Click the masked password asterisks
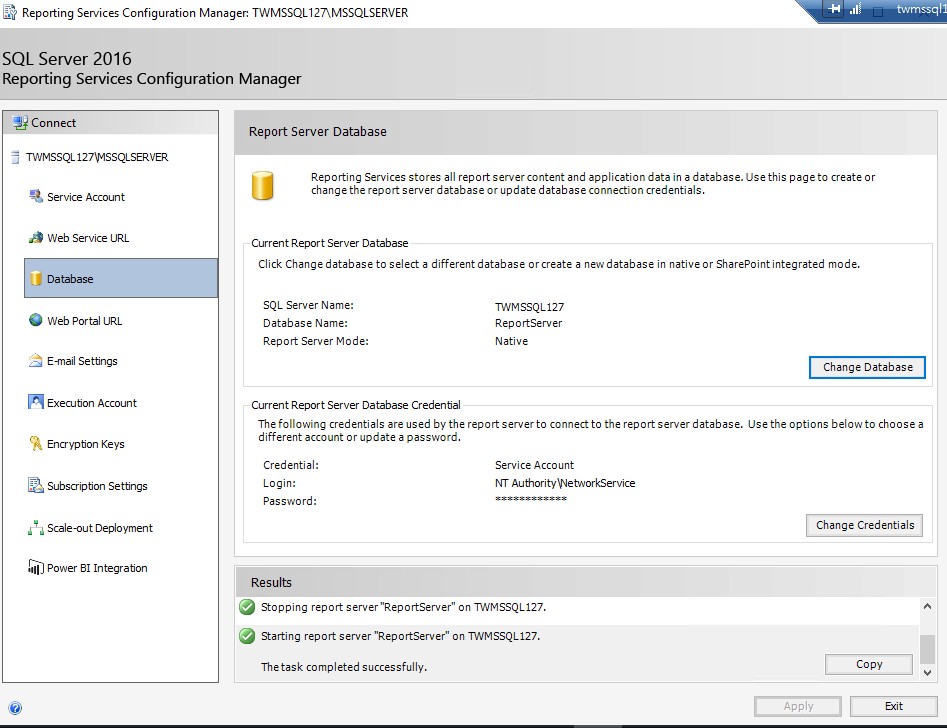This screenshot has width=947, height=728. tap(531, 499)
